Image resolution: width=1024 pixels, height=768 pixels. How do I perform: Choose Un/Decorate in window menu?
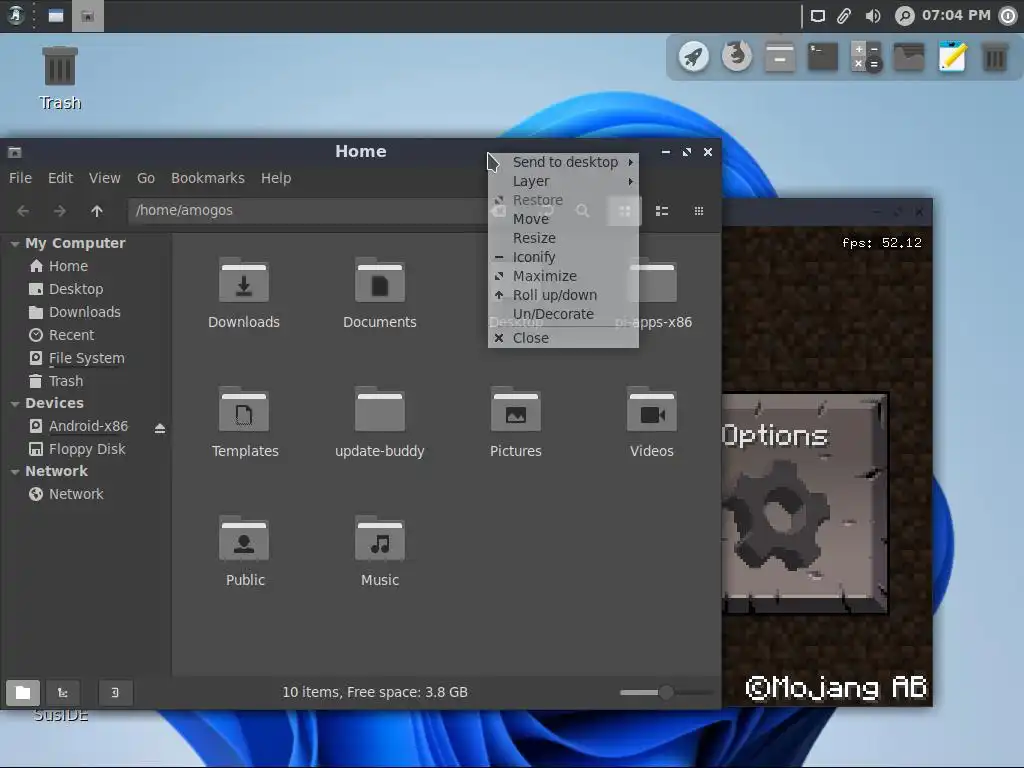563,314
